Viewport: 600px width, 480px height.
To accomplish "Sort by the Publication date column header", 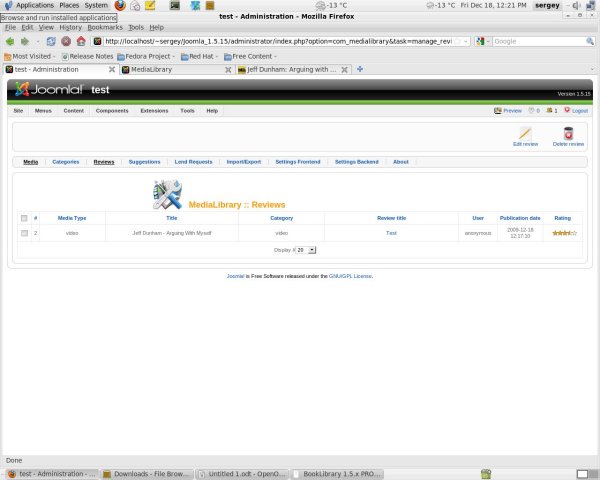I will 520,218.
